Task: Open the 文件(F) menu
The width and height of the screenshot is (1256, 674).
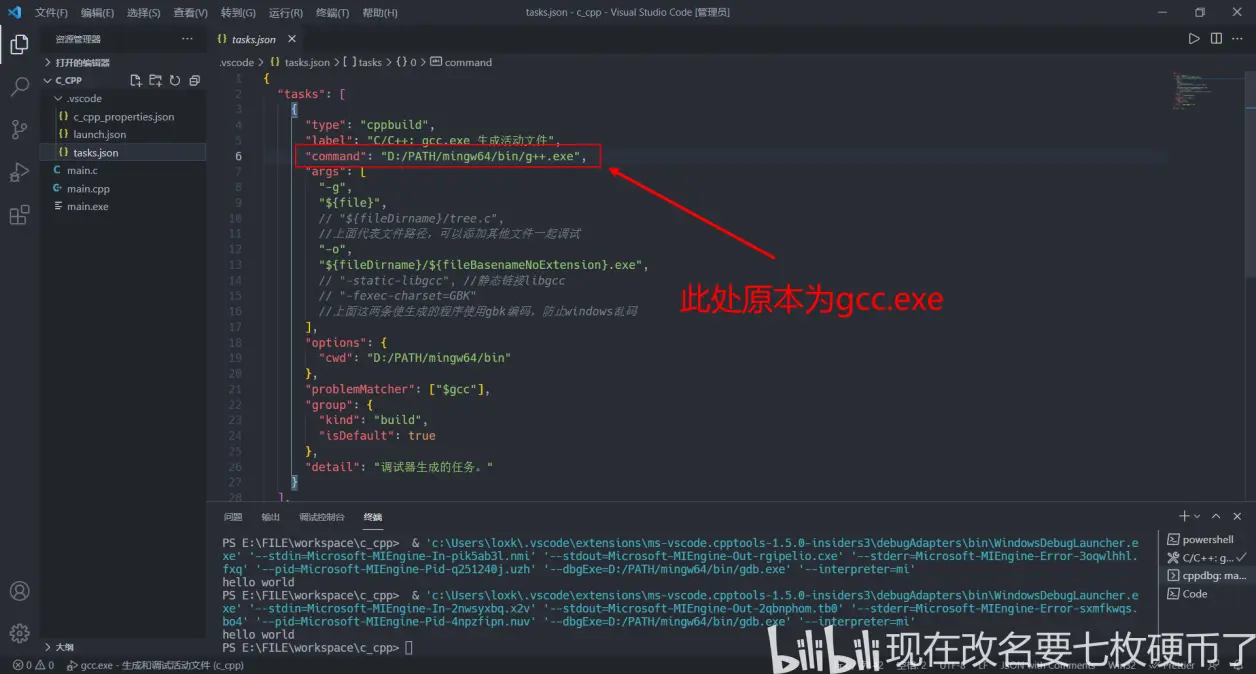Action: coord(52,13)
